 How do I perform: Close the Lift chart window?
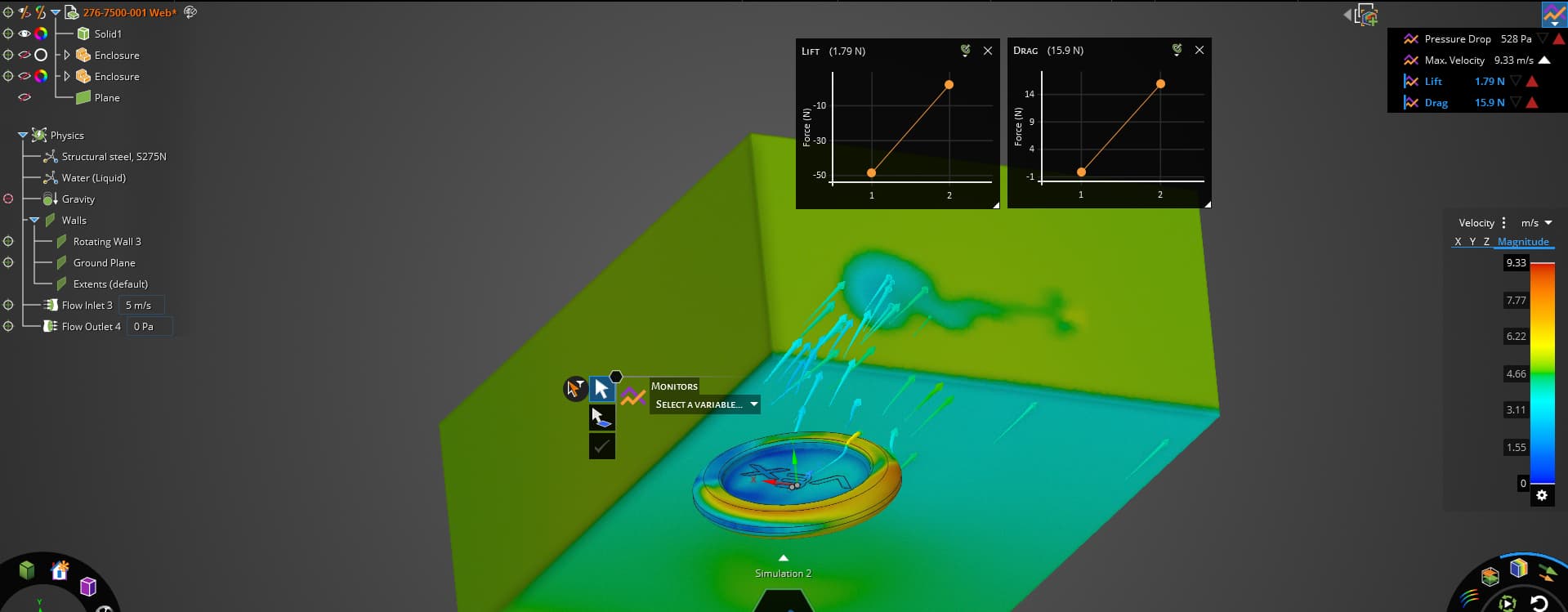click(988, 51)
